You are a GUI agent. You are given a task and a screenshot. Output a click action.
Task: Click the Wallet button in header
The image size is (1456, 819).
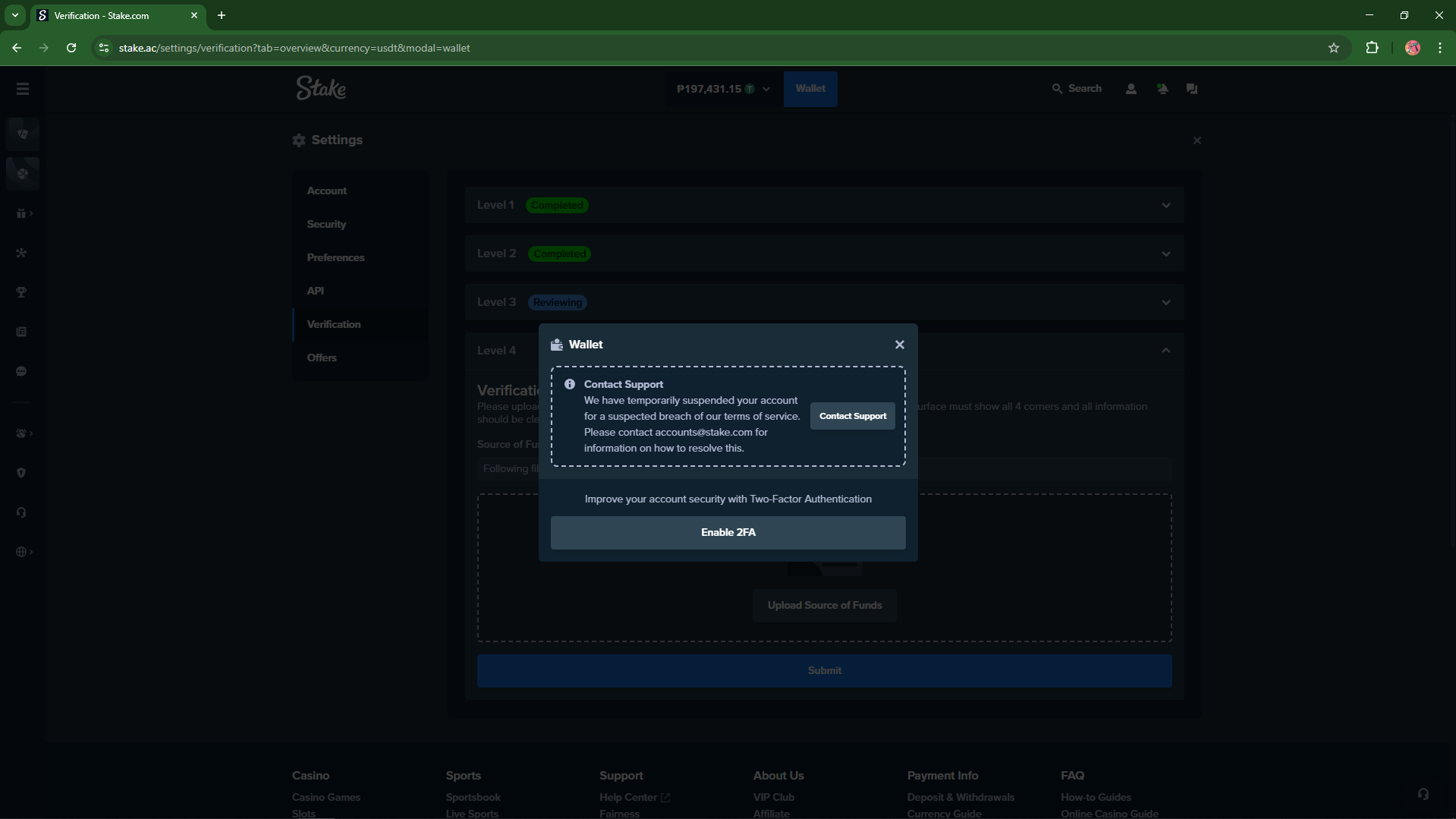coord(810,89)
